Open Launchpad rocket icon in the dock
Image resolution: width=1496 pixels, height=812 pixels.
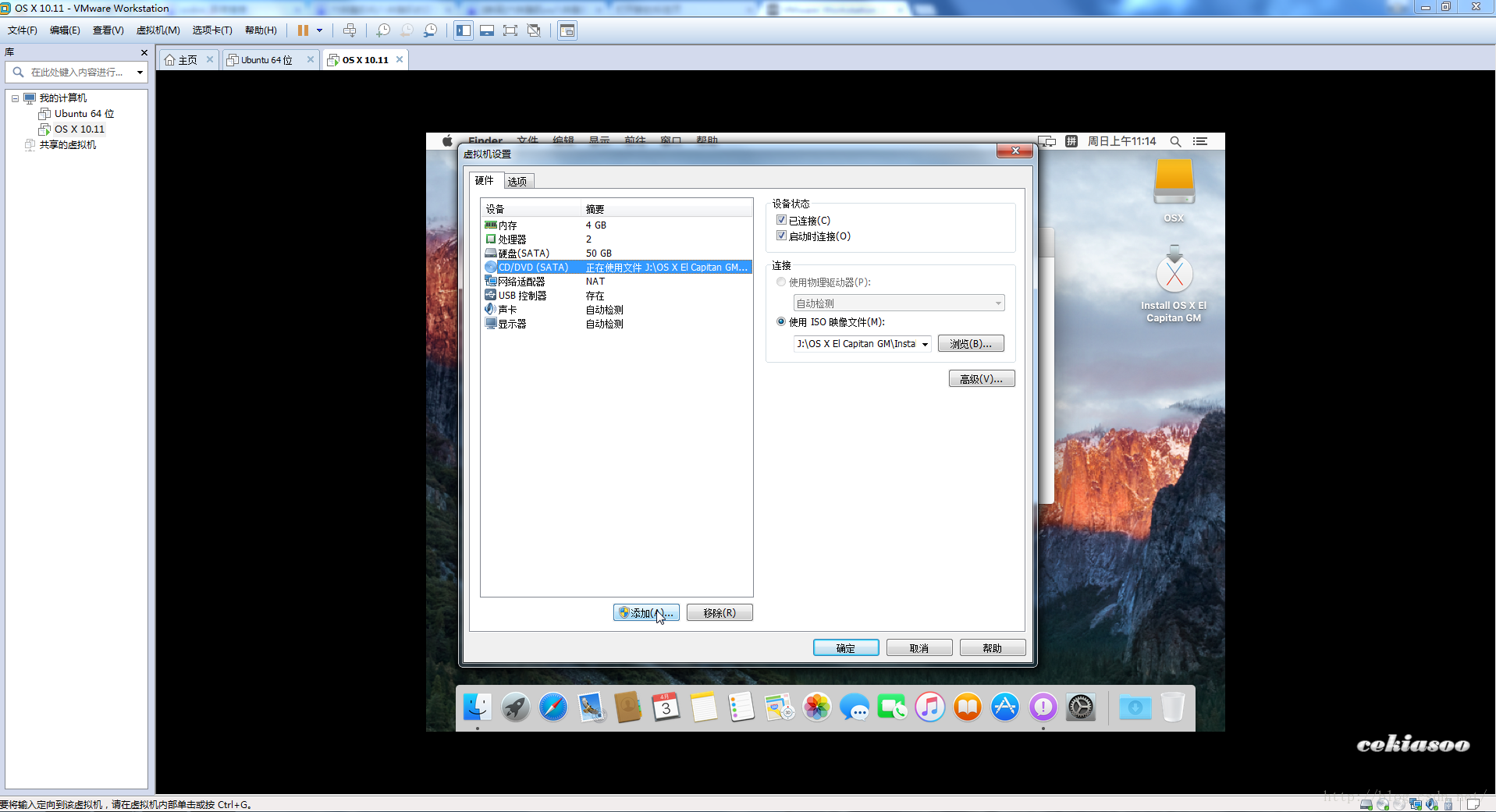coord(515,707)
